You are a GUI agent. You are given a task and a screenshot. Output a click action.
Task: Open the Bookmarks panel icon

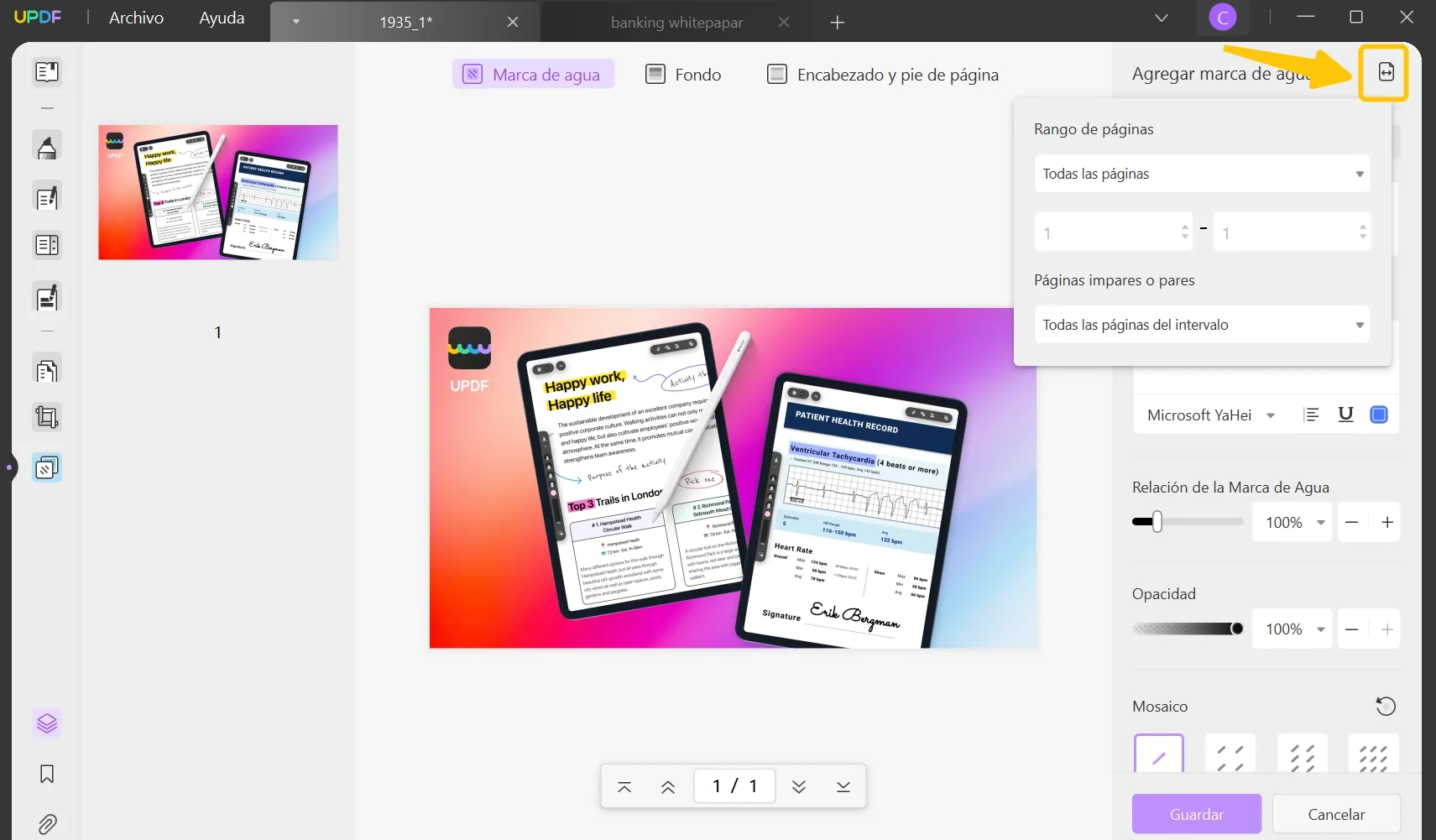coord(47,774)
